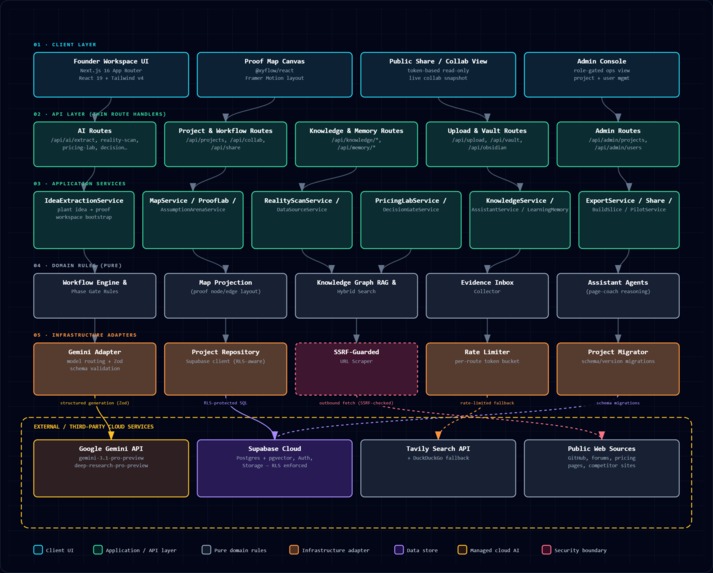Click the Client UI legend swatch

pyautogui.click(x=38, y=550)
